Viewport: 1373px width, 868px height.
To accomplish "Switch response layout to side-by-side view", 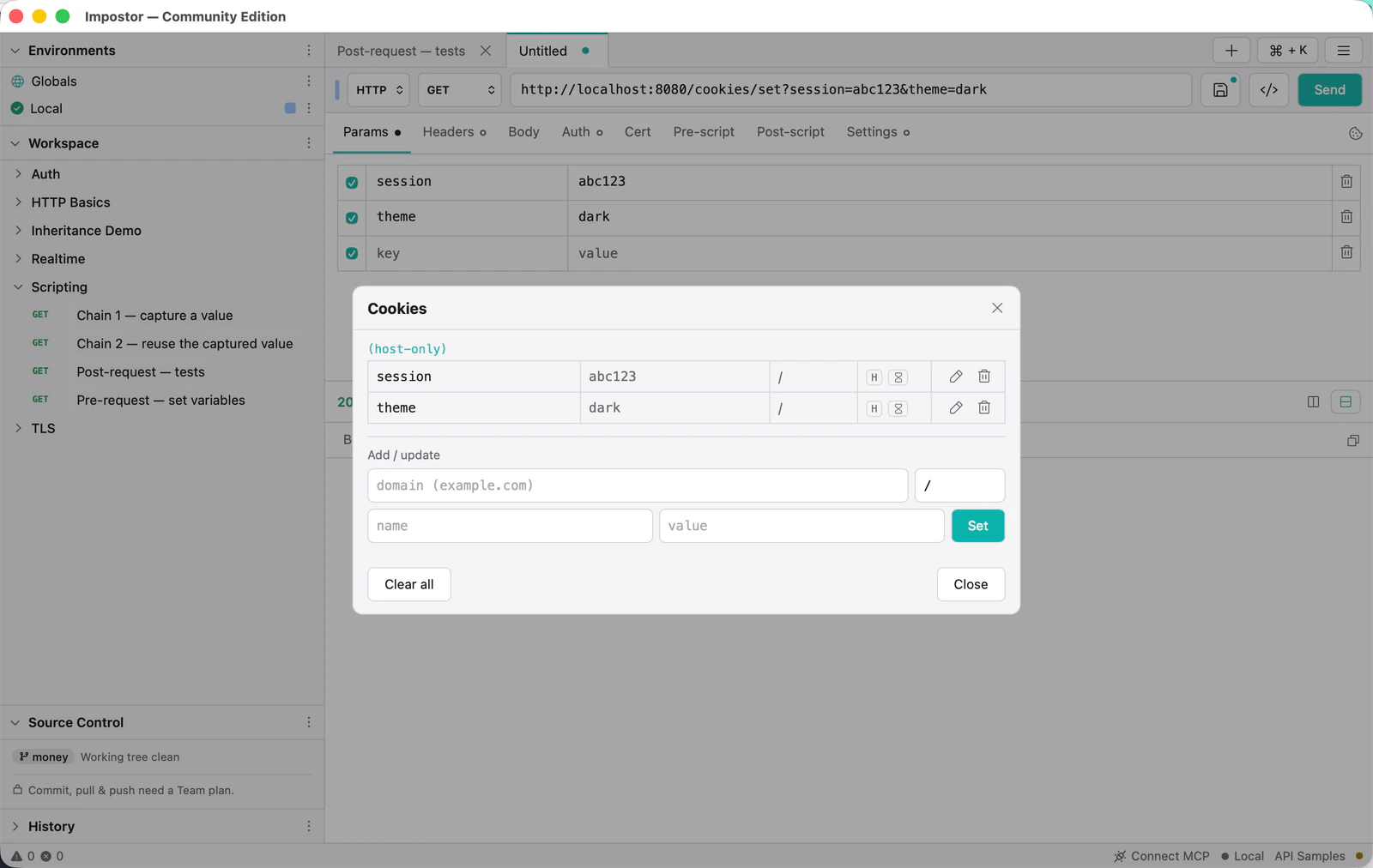I will 1313,401.
